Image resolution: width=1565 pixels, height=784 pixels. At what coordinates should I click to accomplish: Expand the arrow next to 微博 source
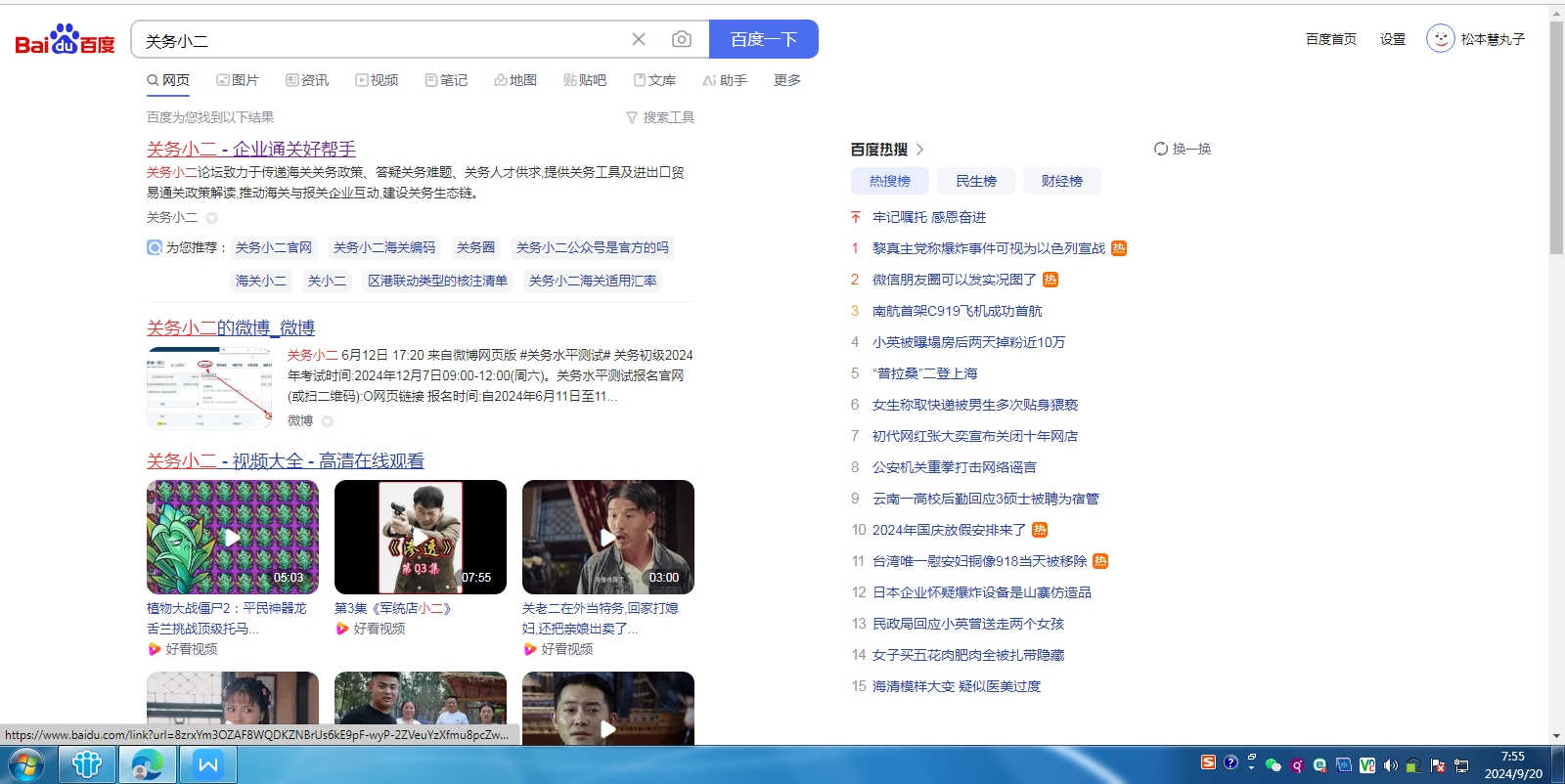[327, 421]
